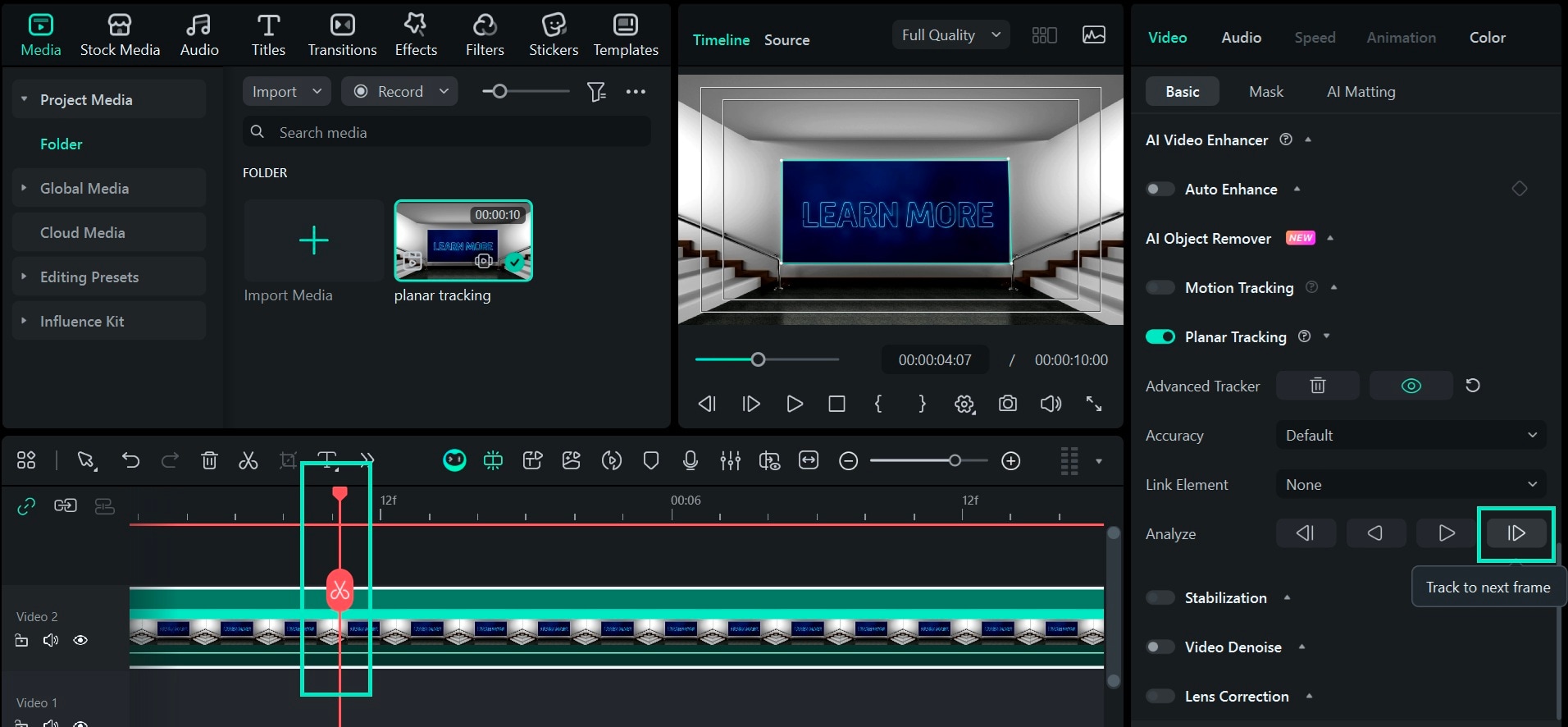
Task: Click the undo arrow in timeline toolbar
Action: (130, 460)
